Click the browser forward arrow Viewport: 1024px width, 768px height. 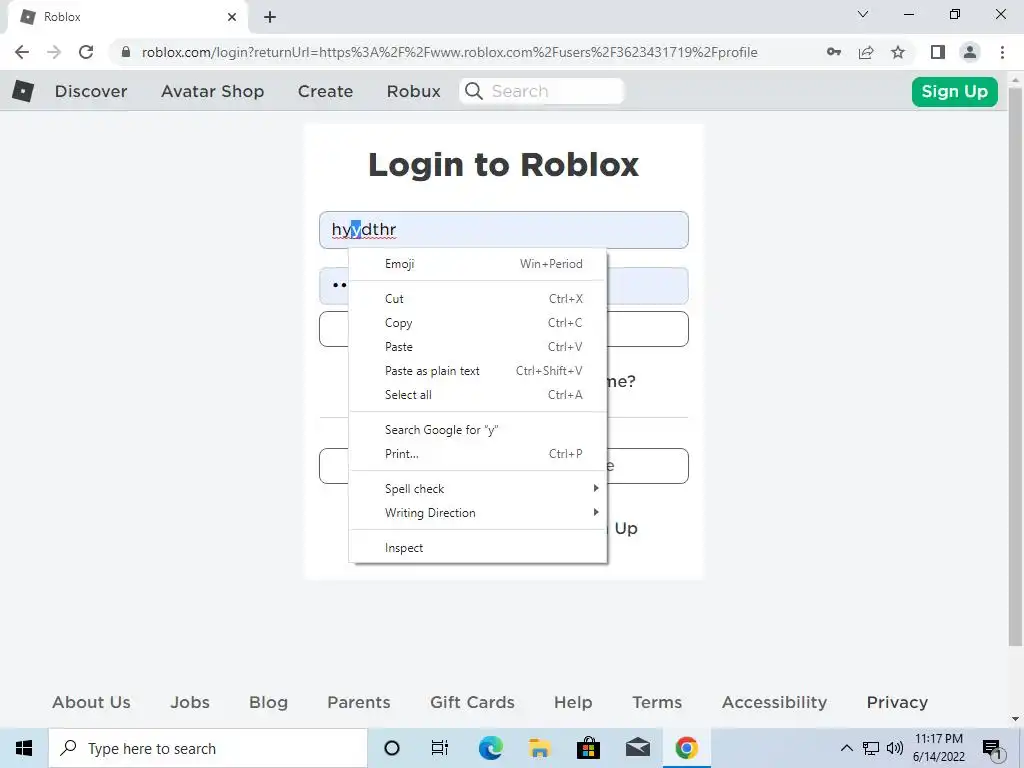54,52
